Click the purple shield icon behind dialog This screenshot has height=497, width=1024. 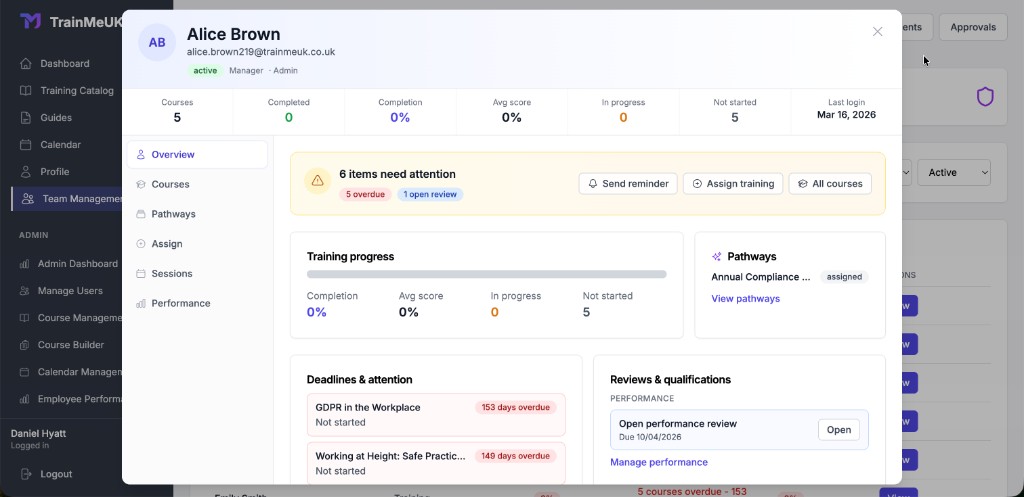(x=985, y=97)
